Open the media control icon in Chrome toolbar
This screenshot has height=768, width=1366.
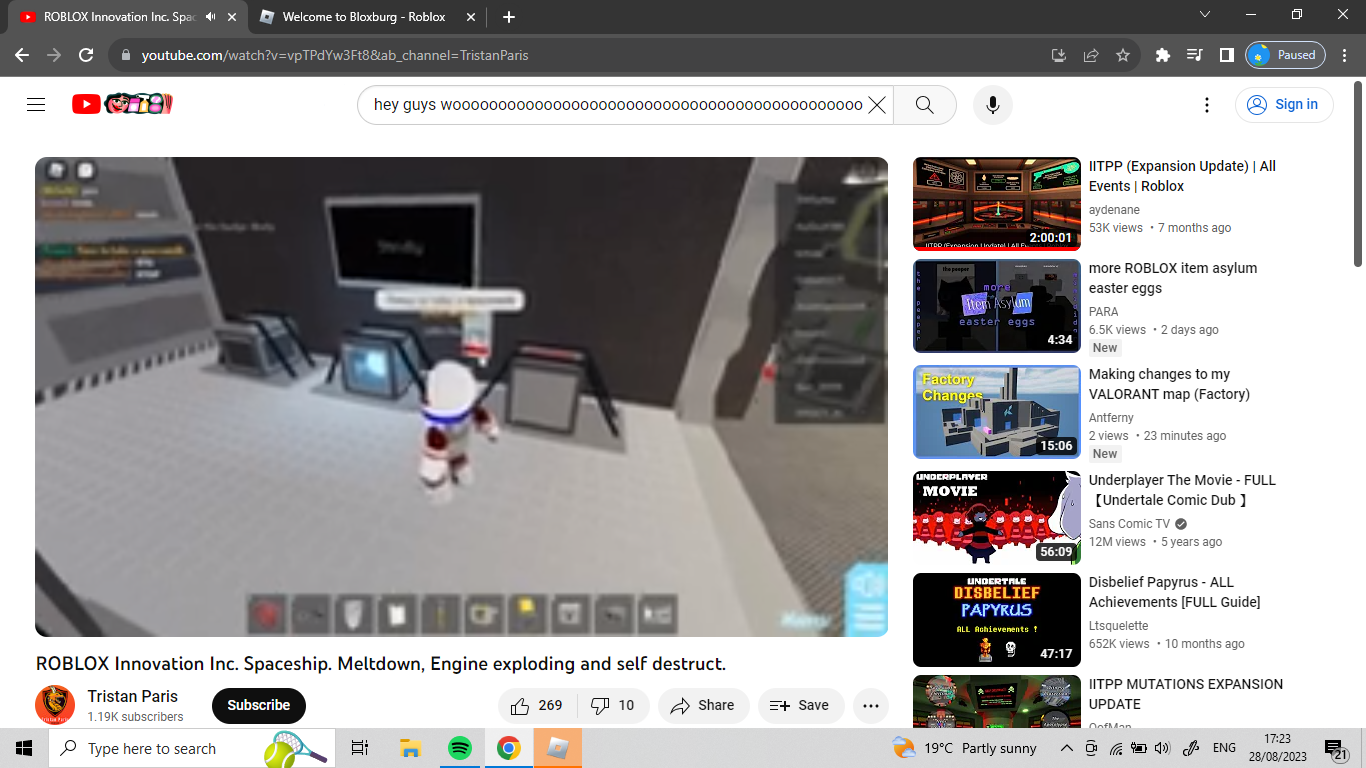pos(1194,55)
